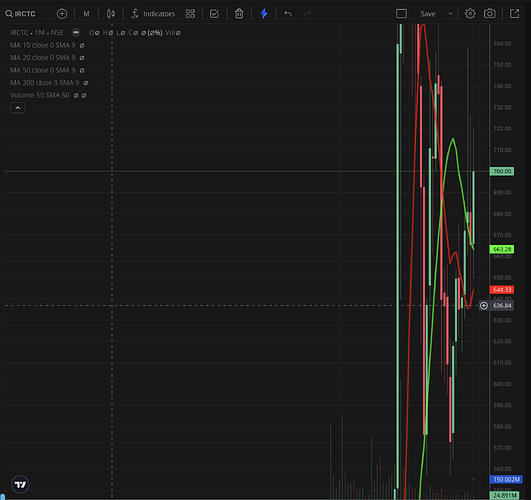The height and width of the screenshot is (500, 531).
Task: Click the 663.28 green MA price label
Action: [x=502, y=250]
